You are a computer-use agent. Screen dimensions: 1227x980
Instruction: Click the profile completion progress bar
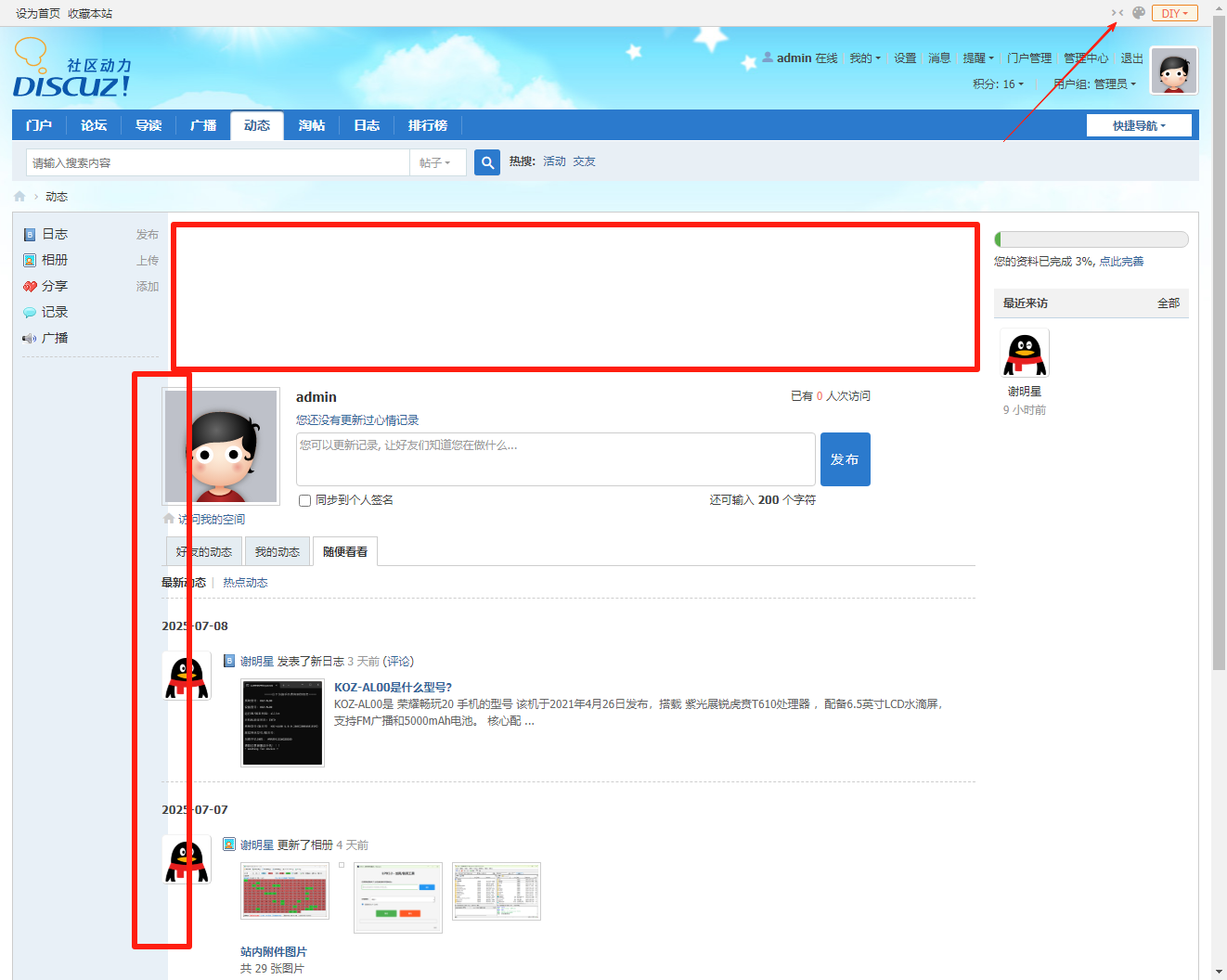(1091, 239)
